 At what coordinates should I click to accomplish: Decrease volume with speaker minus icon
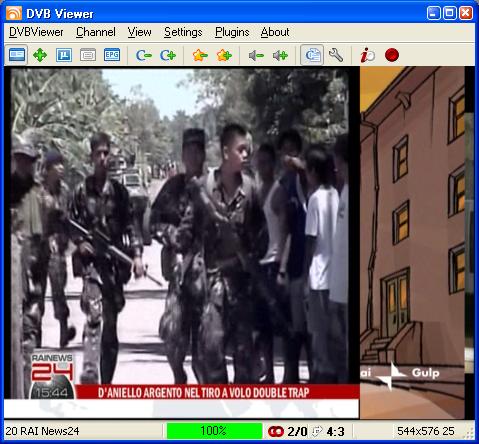tap(256, 55)
